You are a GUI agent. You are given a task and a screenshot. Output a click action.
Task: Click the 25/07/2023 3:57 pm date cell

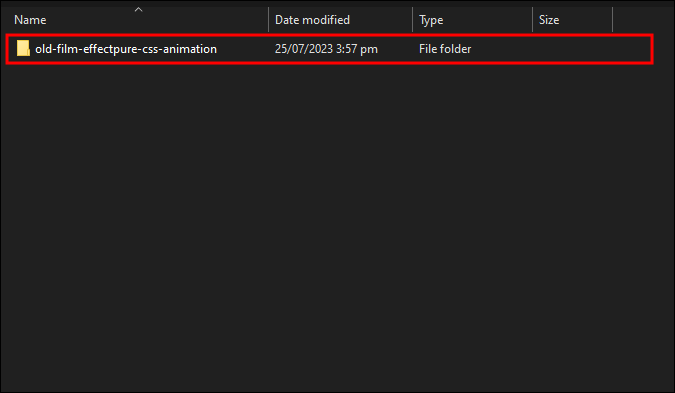pos(326,49)
